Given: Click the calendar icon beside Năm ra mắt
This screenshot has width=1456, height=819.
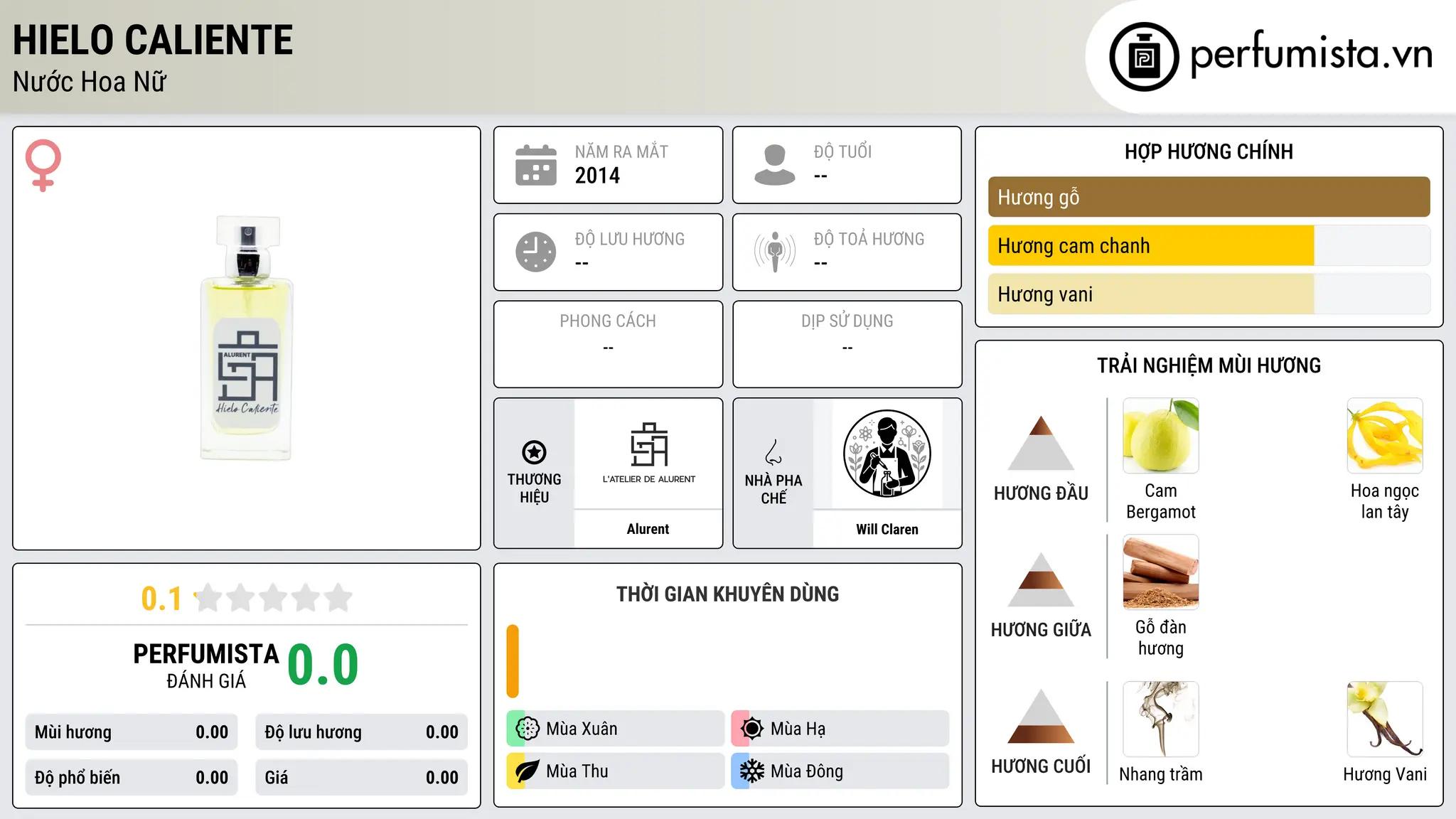Looking at the screenshot, I should pyautogui.click(x=536, y=165).
